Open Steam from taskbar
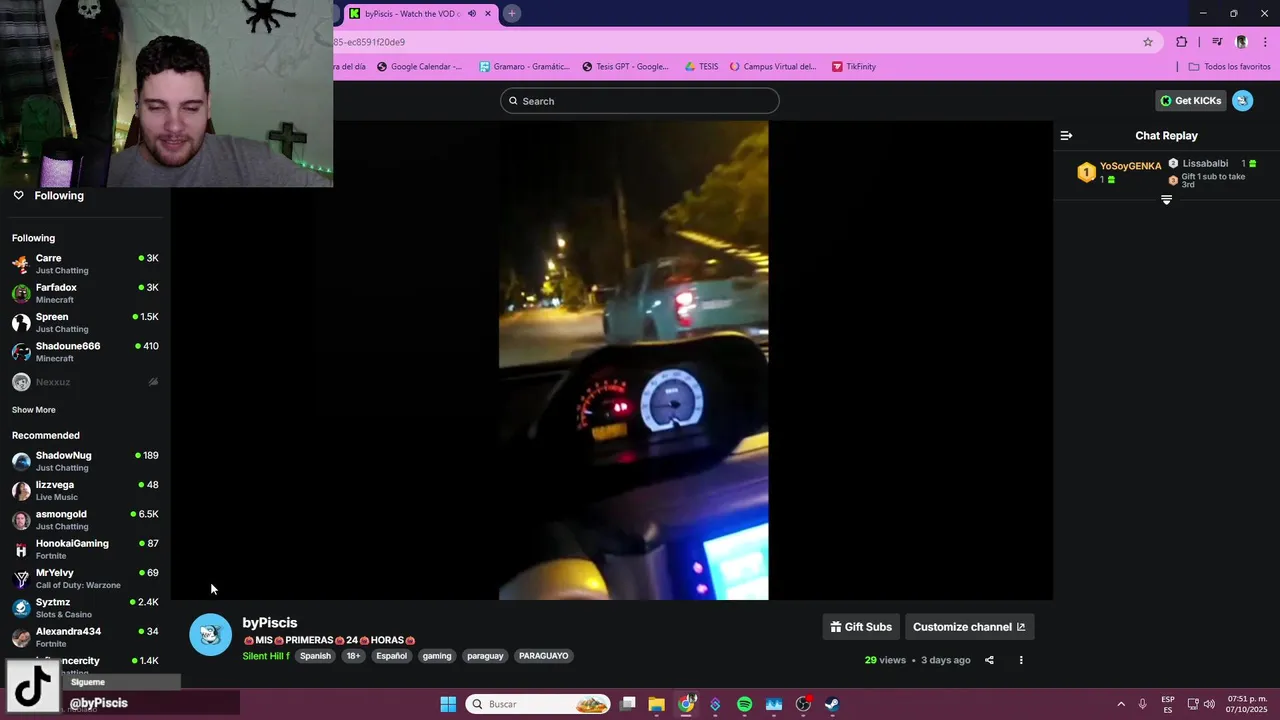This screenshot has width=1280, height=720. [832, 704]
